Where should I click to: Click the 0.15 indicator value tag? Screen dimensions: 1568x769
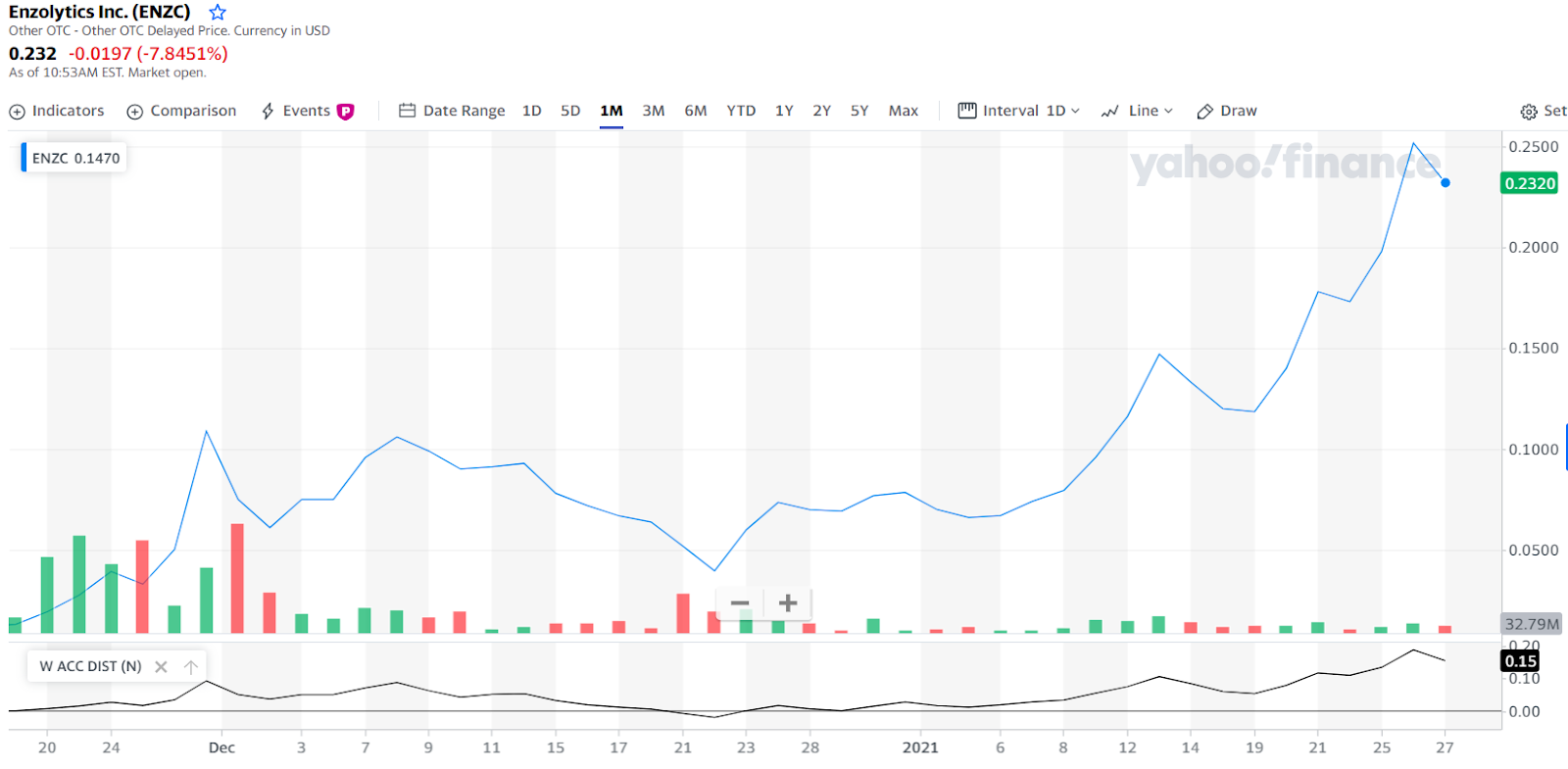point(1521,661)
